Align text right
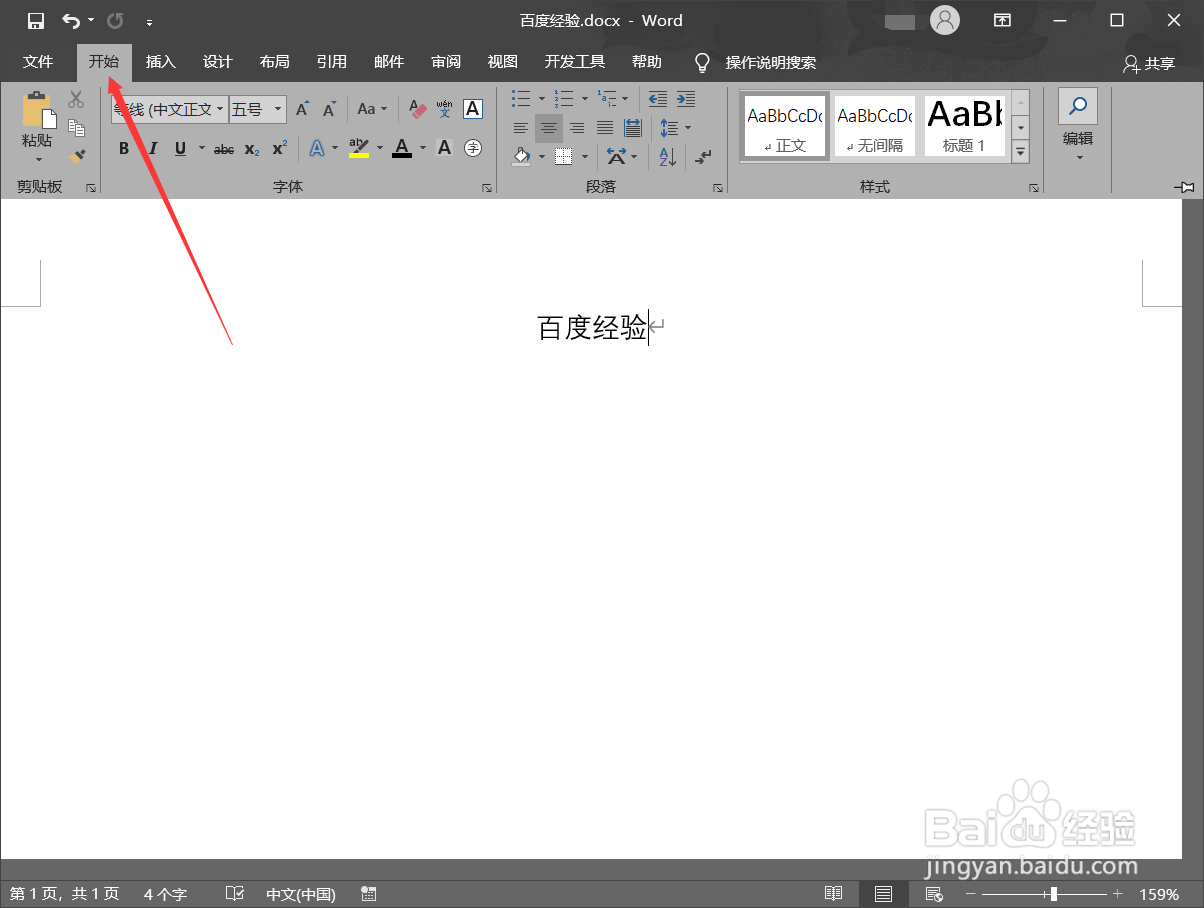The width and height of the screenshot is (1204, 908). 577,128
